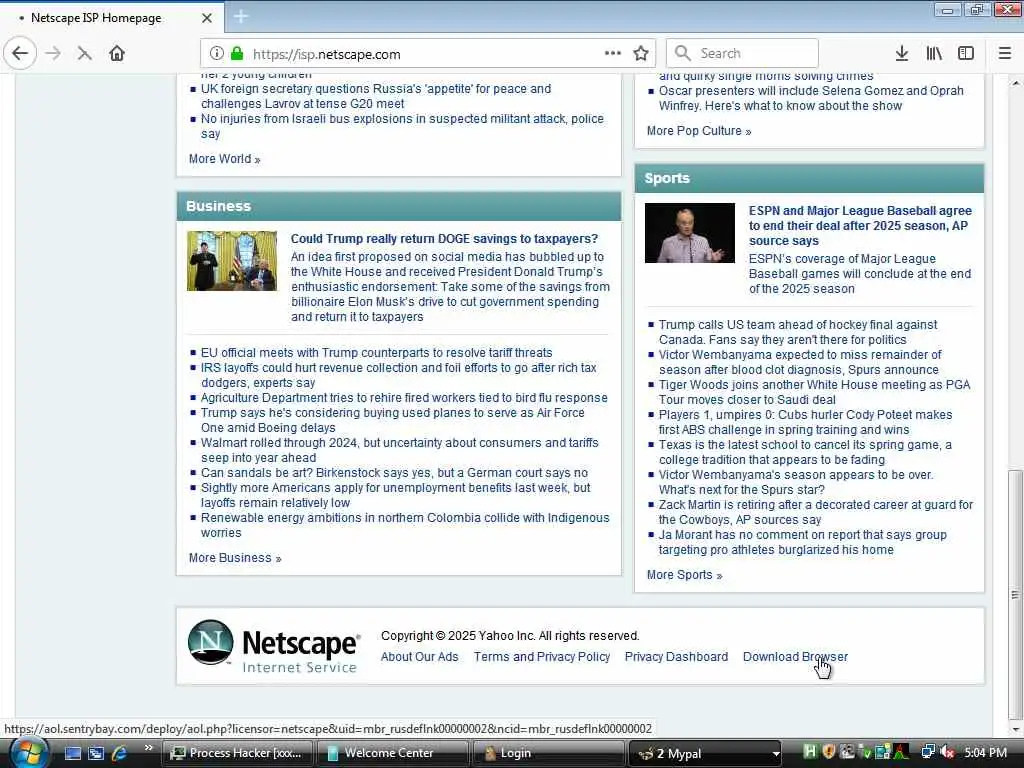
Task: Open Walmart rolled through 2024 story
Action: tap(400, 450)
